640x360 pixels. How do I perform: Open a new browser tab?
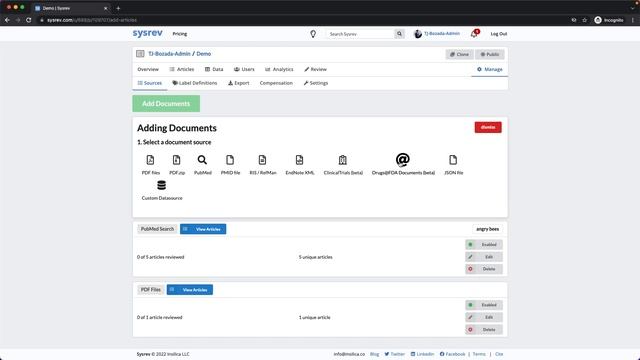[118, 8]
